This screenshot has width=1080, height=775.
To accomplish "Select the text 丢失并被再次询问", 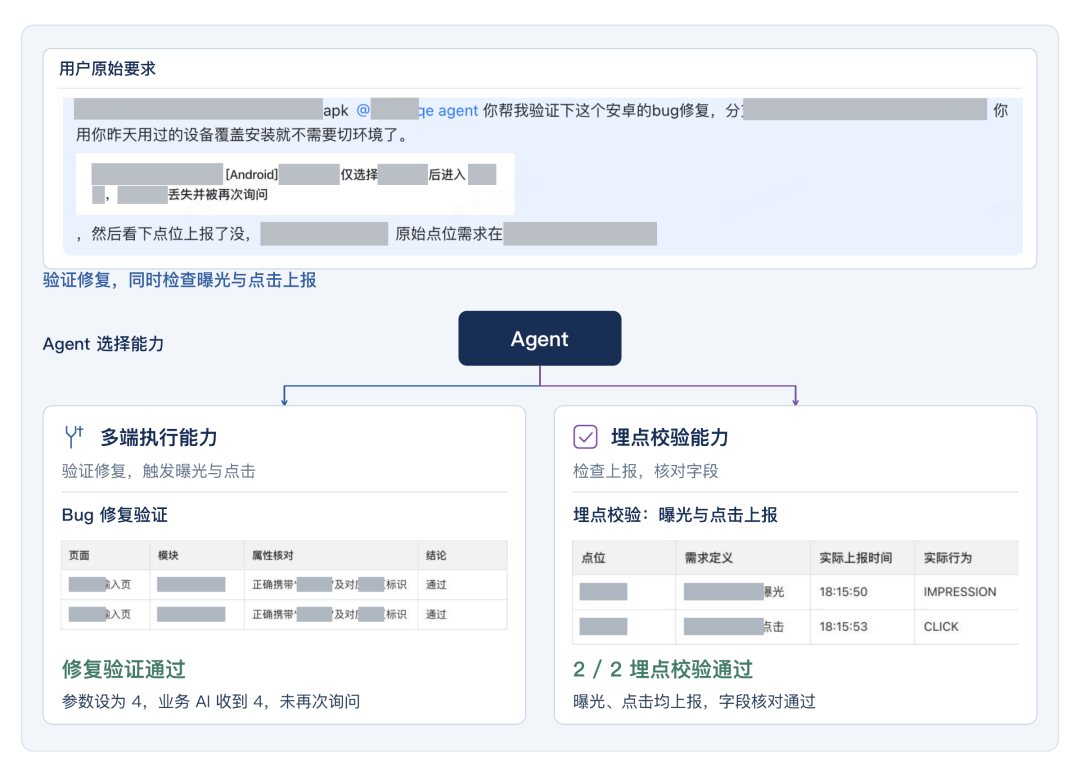I will (218, 195).
